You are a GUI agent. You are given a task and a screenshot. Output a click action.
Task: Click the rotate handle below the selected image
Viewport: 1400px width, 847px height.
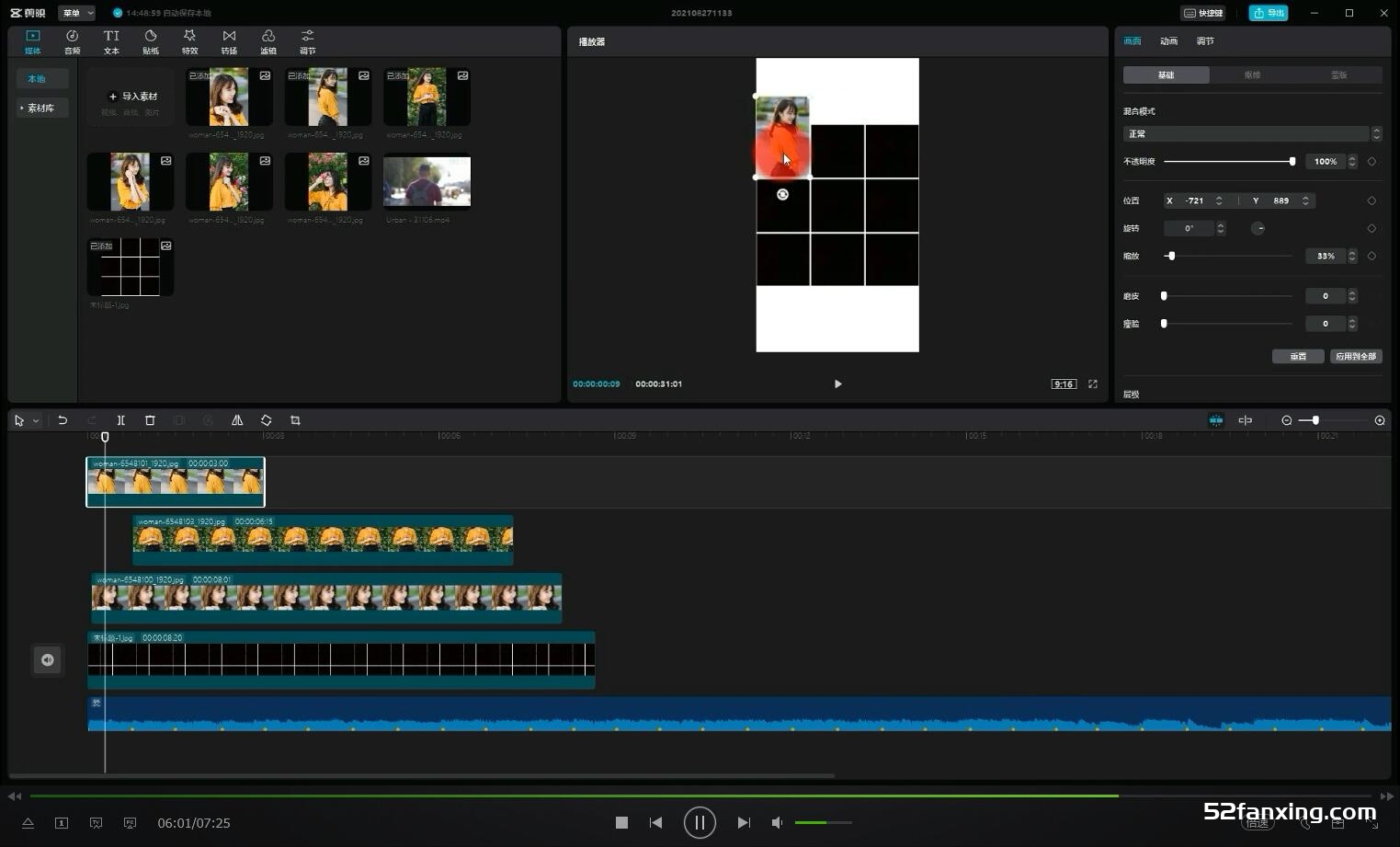coord(782,194)
